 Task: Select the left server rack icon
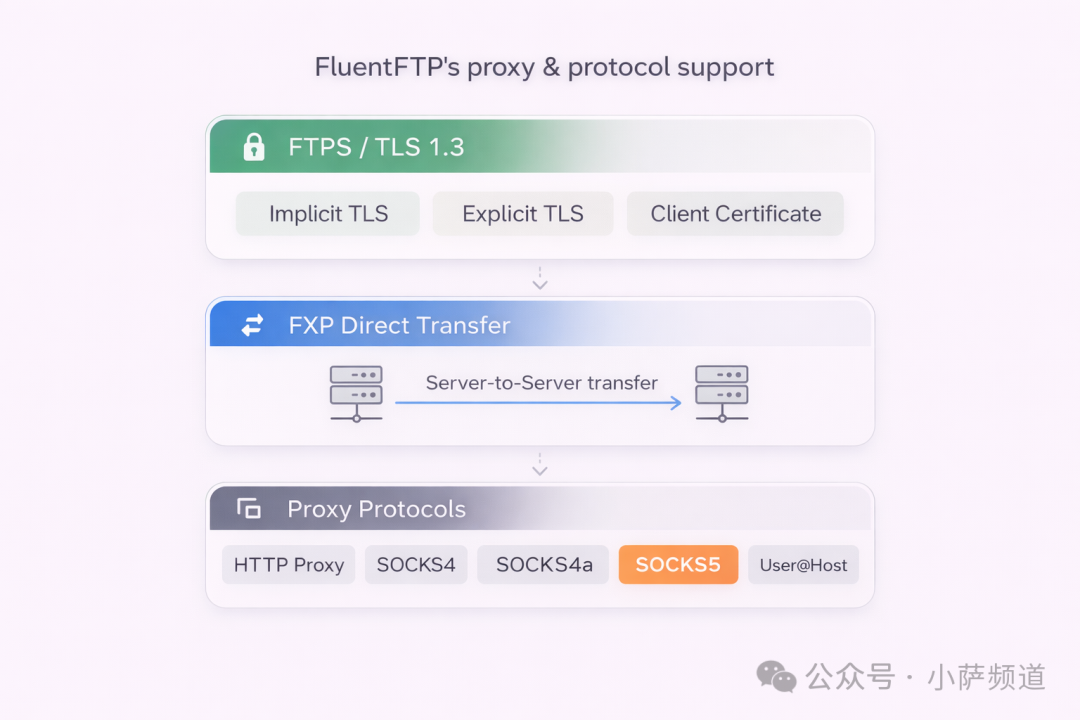tap(356, 394)
